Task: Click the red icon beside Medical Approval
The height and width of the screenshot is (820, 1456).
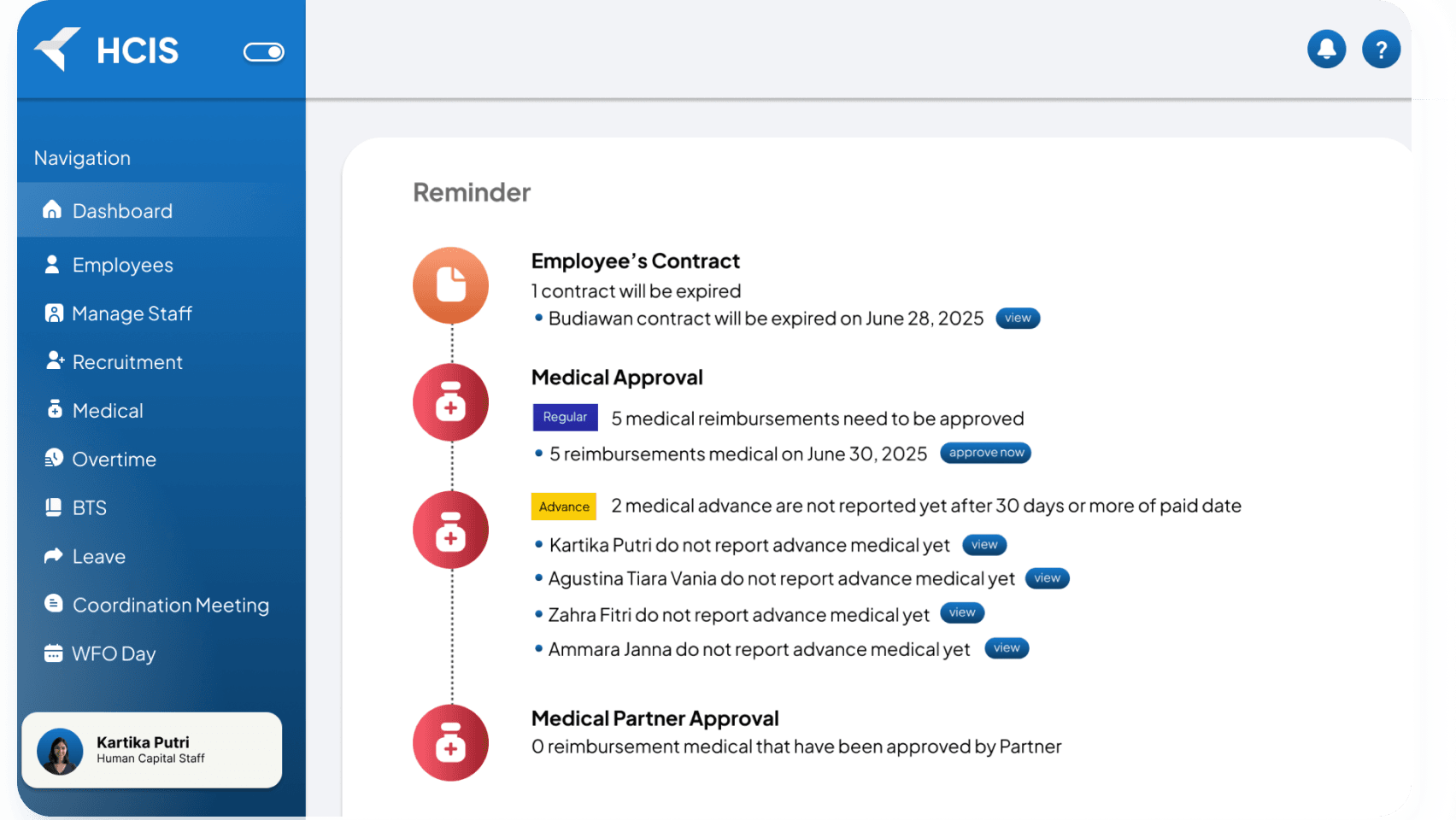Action: point(450,402)
